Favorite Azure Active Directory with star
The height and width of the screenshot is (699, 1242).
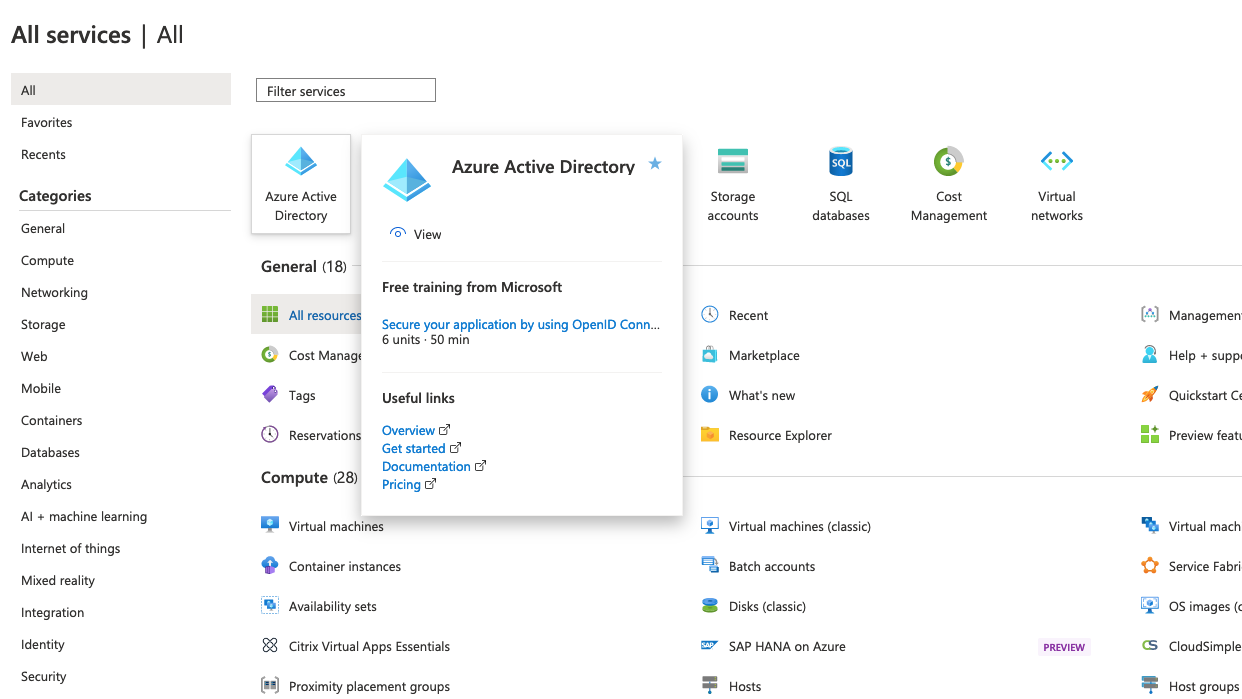[x=655, y=163]
